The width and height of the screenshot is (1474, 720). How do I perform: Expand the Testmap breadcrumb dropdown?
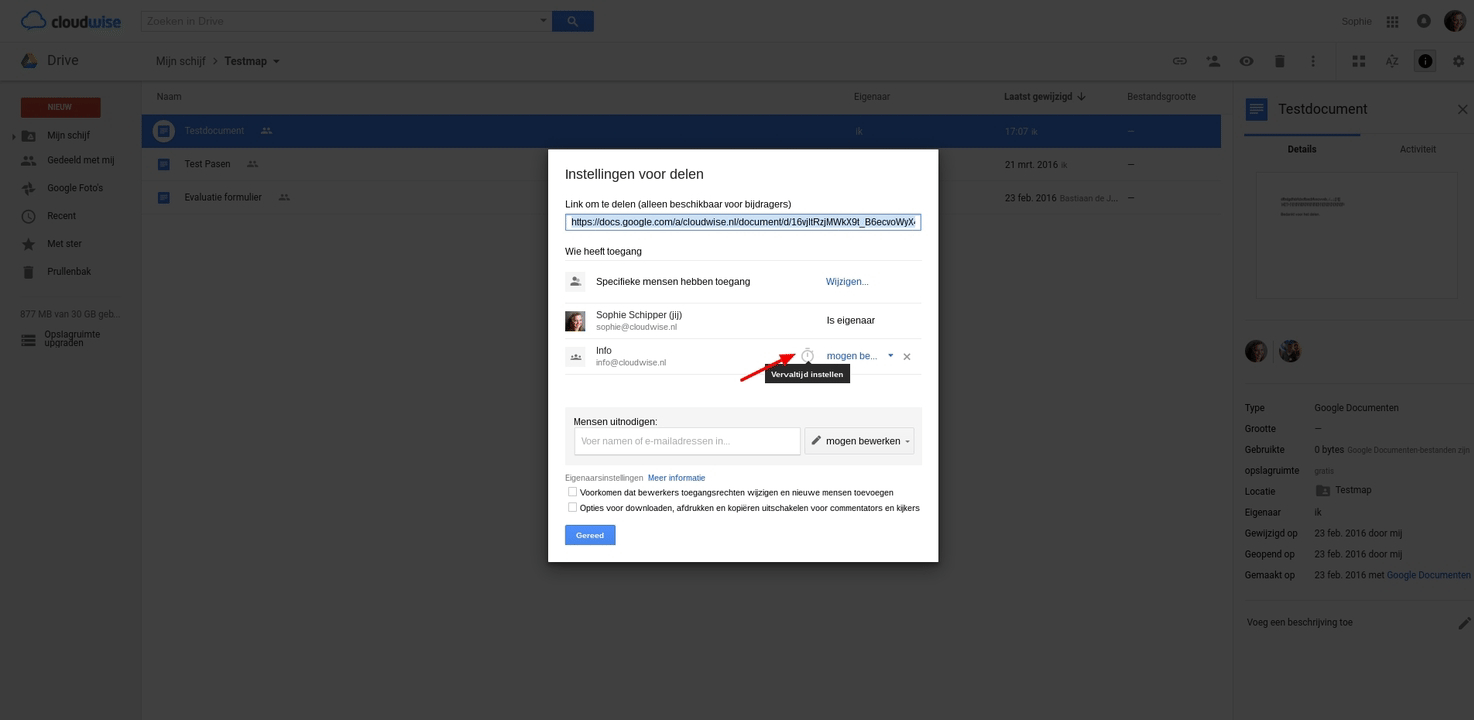tap(277, 61)
